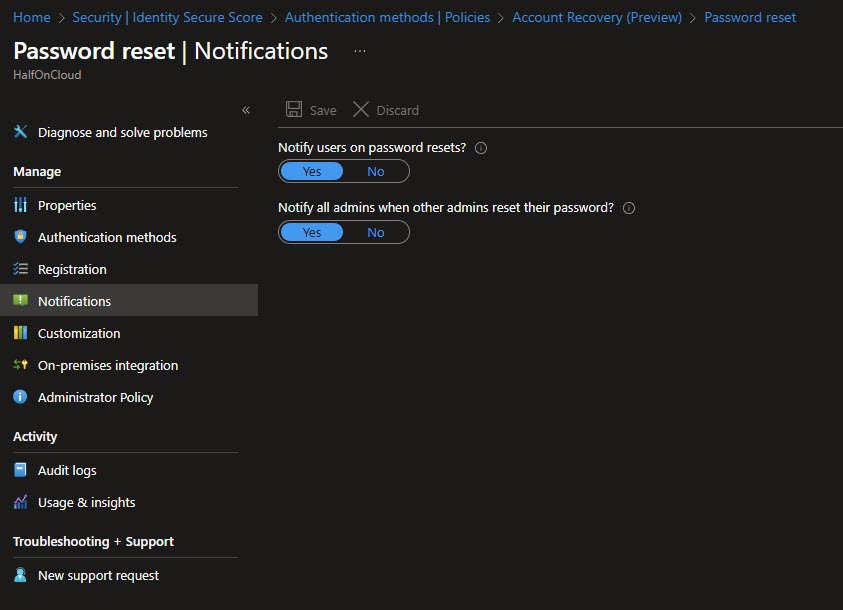Open New support request menu item
Viewport: 843px width, 610px height.
98,575
